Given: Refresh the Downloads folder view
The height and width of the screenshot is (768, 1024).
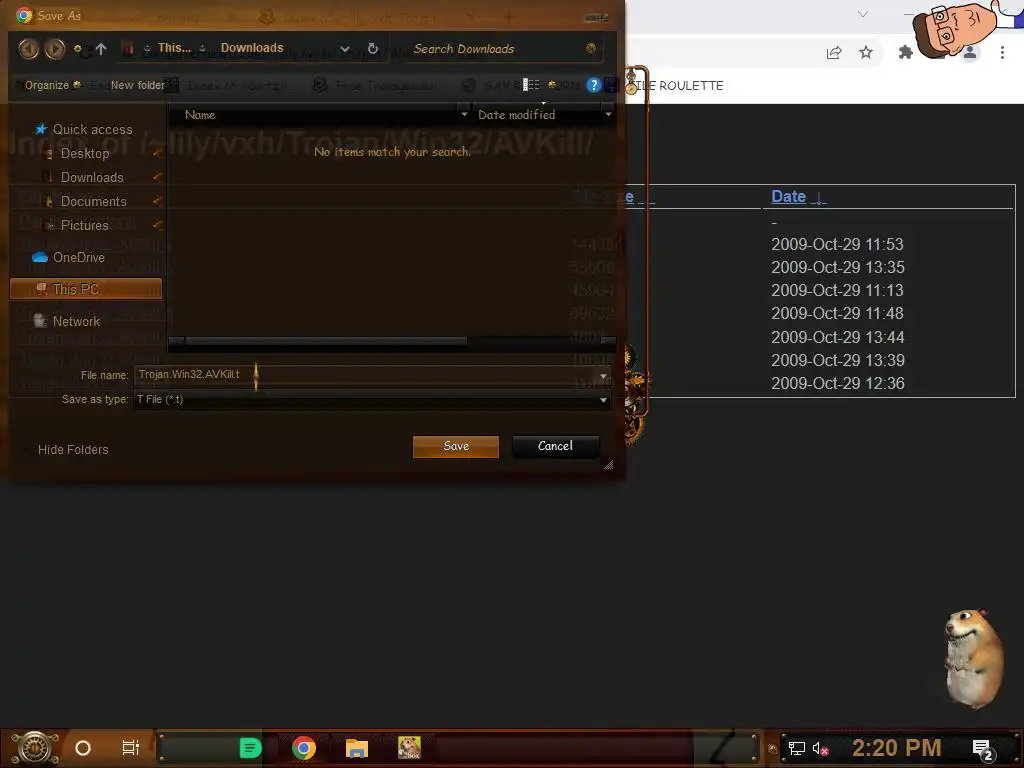Looking at the screenshot, I should coord(373,48).
